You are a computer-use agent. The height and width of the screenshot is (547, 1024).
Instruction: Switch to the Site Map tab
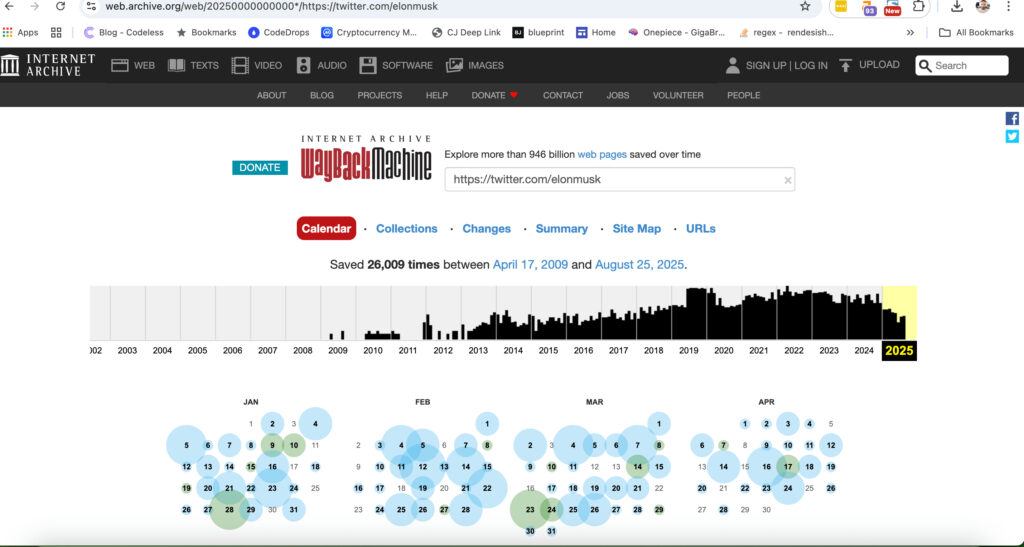[637, 228]
